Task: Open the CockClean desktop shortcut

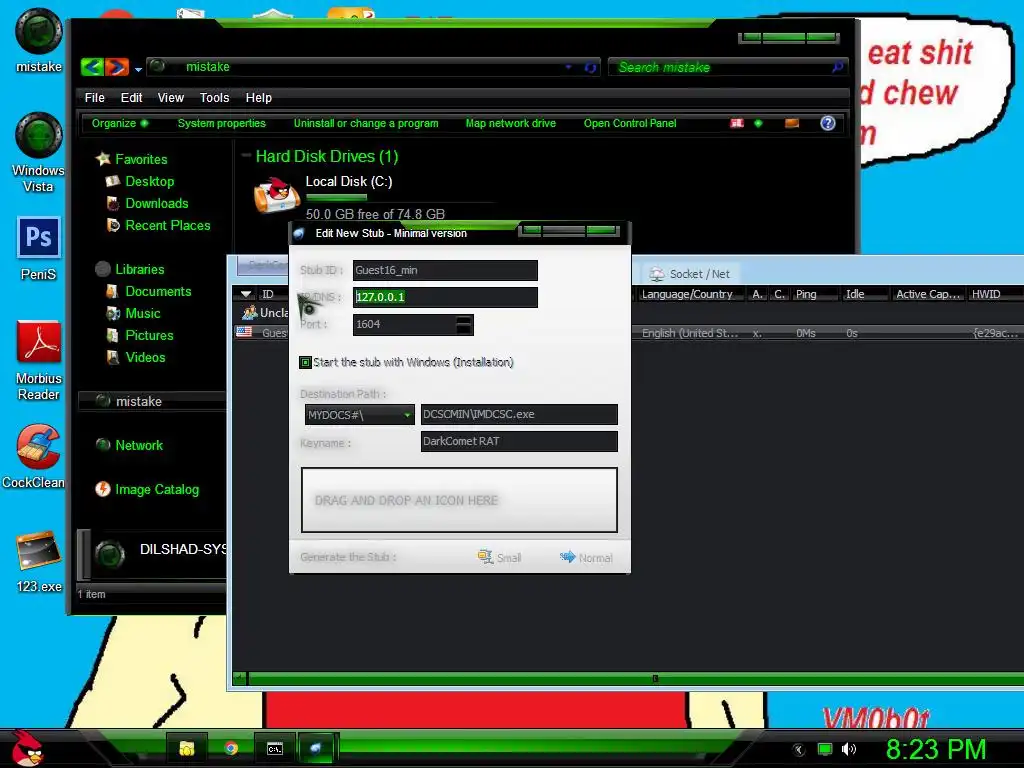Action: (34, 456)
